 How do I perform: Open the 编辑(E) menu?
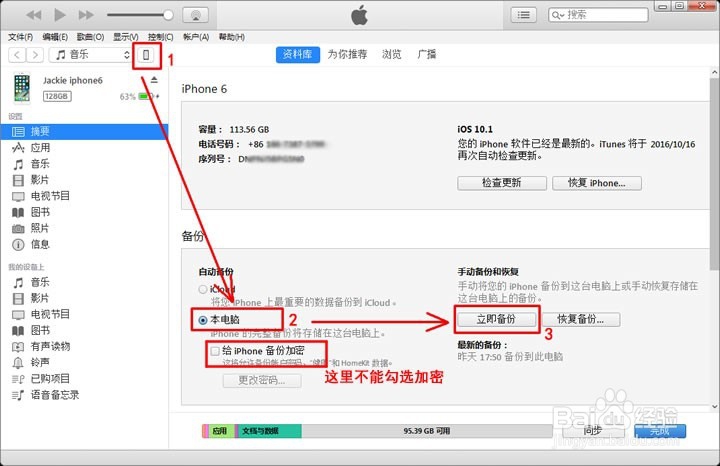point(55,37)
